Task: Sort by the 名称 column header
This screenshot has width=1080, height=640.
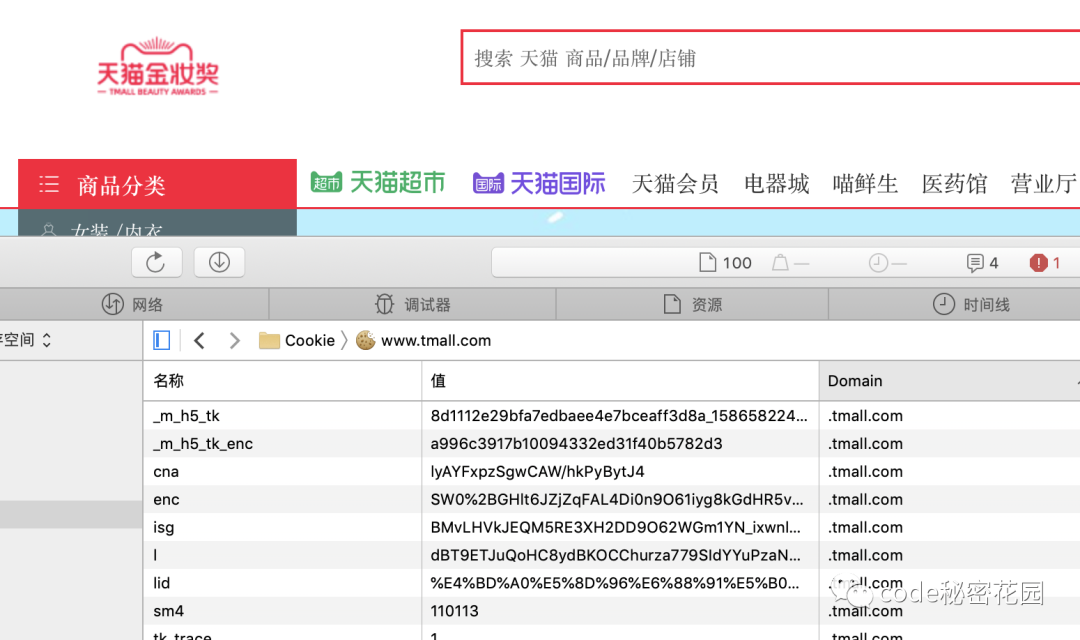Action: pyautogui.click(x=282, y=381)
